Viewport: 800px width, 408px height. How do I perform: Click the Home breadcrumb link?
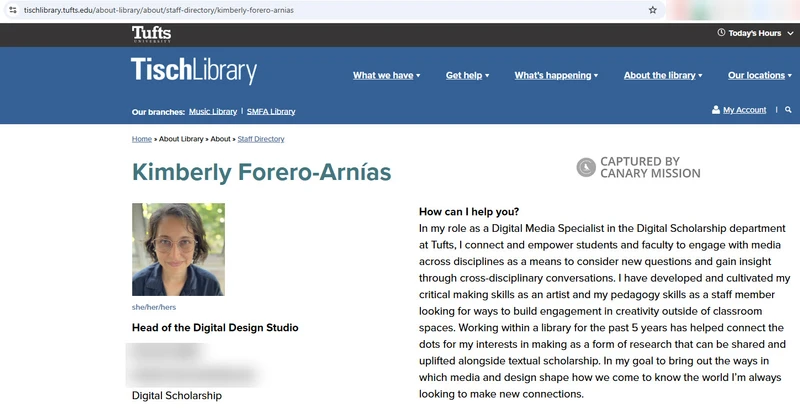[142, 139]
